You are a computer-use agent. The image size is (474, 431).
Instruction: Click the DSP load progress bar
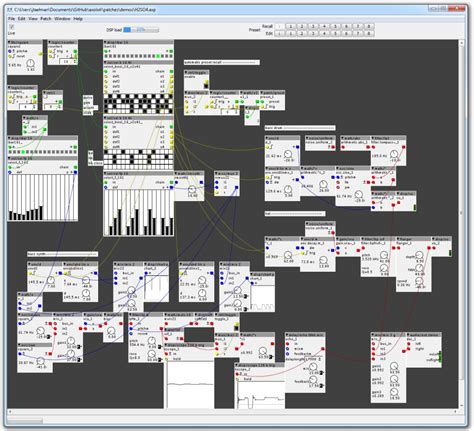pos(141,30)
